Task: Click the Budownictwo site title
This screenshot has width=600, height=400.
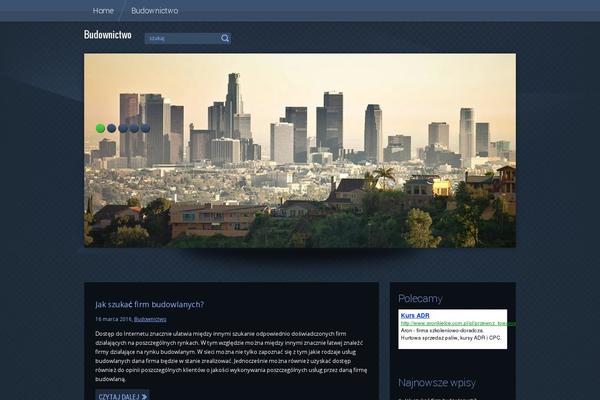Action: click(x=108, y=34)
